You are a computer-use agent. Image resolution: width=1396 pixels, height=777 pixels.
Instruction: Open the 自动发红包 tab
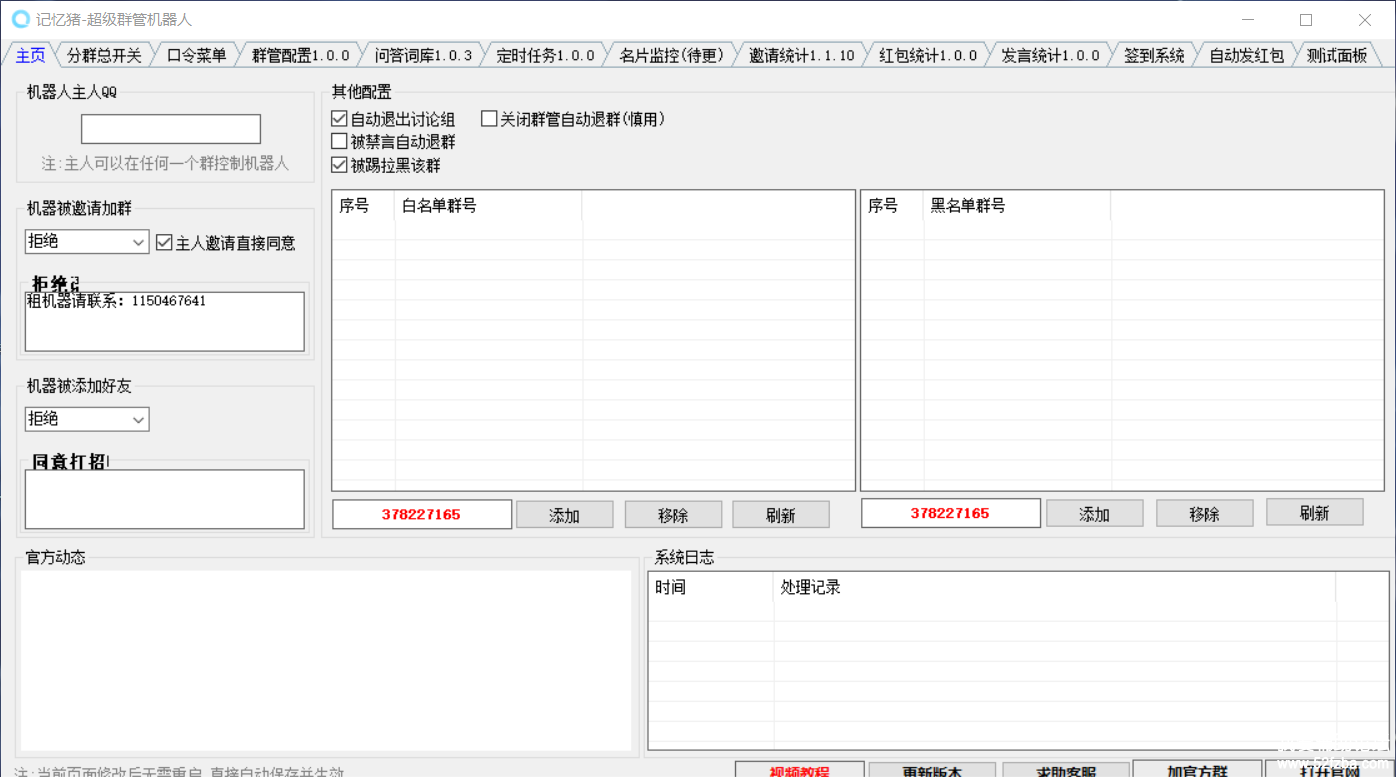click(x=1246, y=55)
